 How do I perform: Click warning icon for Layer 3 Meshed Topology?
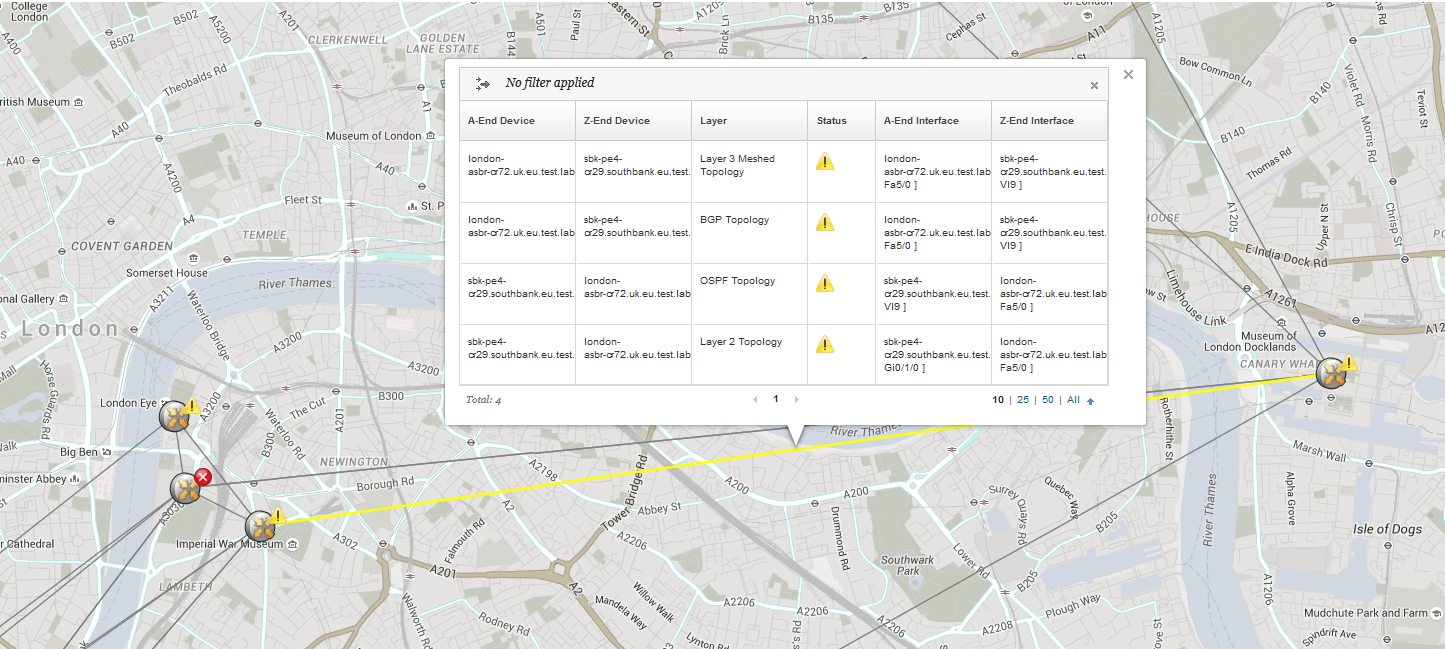click(825, 161)
